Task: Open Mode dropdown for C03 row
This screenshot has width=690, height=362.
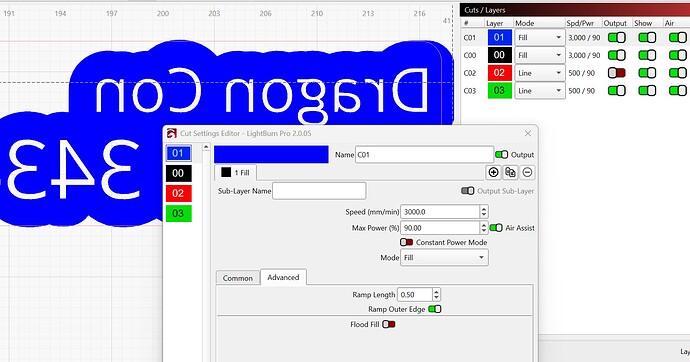Action: (x=540, y=91)
